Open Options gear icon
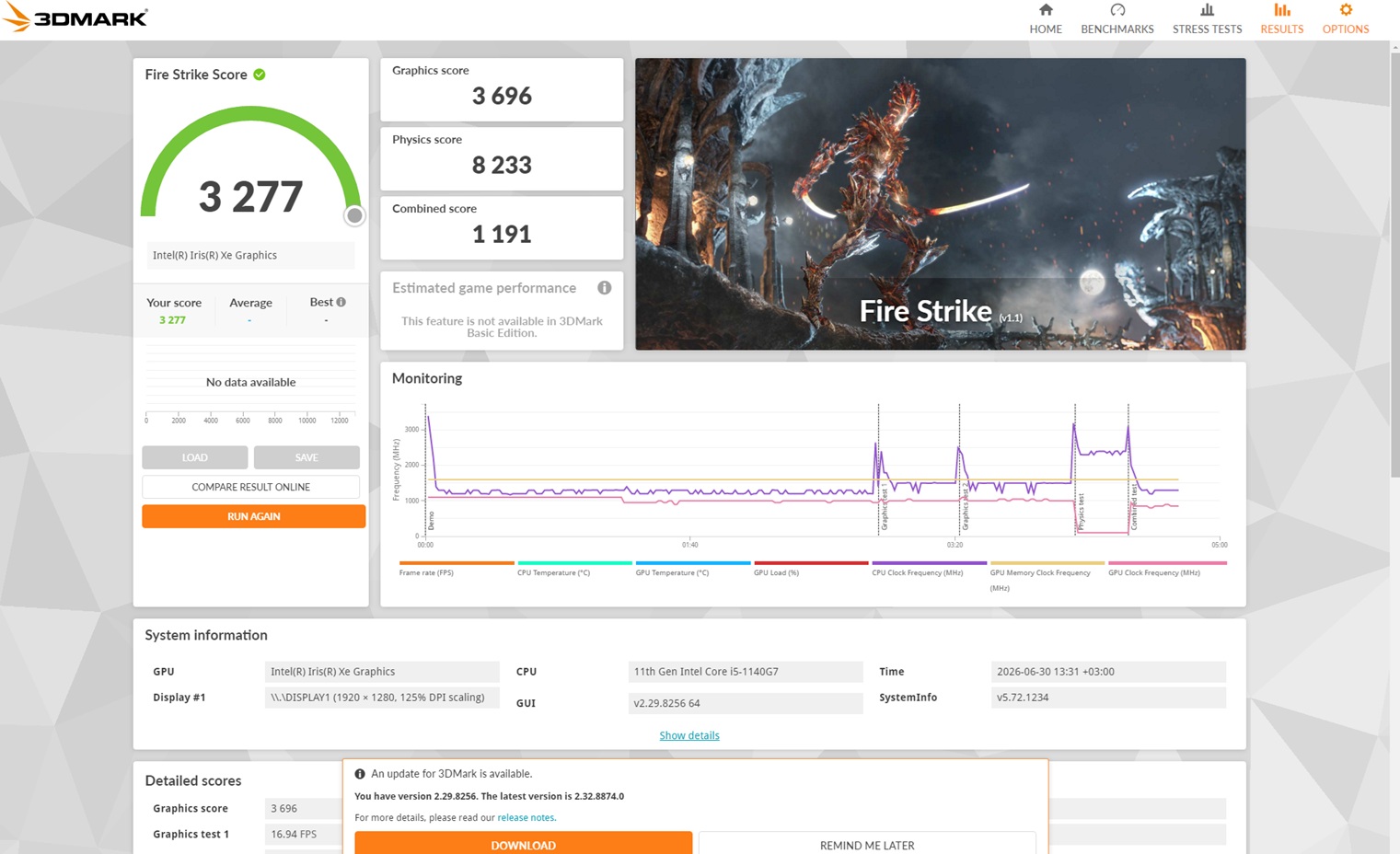 pyautogui.click(x=1346, y=10)
